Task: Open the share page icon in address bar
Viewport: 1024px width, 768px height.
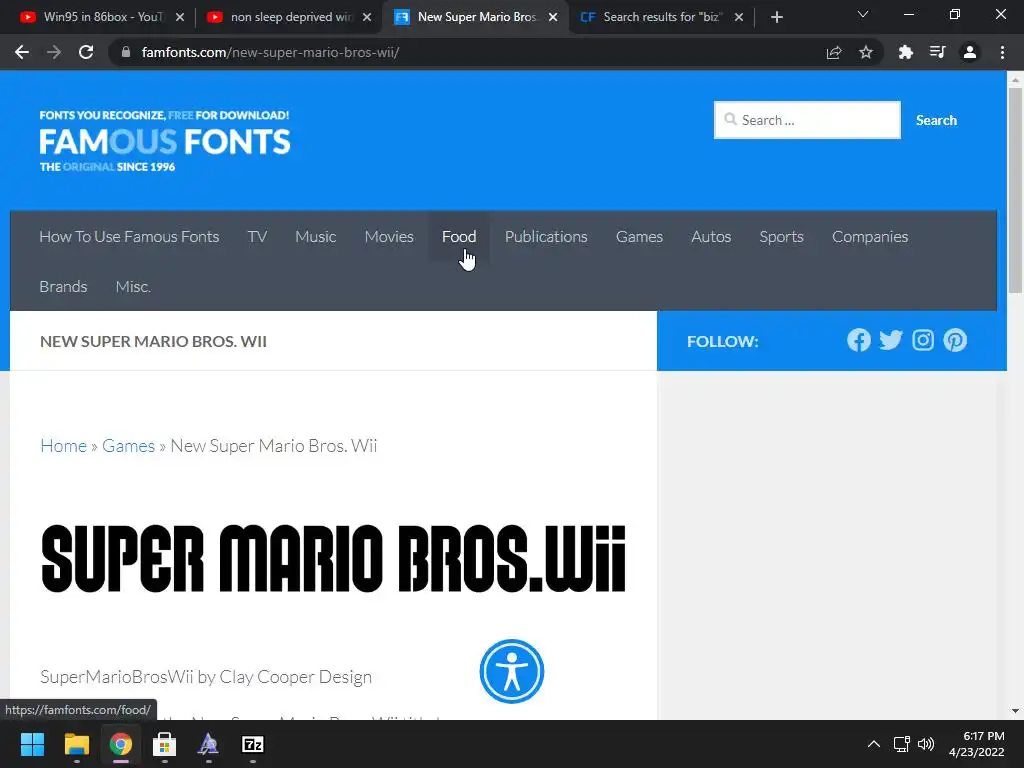Action: point(834,52)
